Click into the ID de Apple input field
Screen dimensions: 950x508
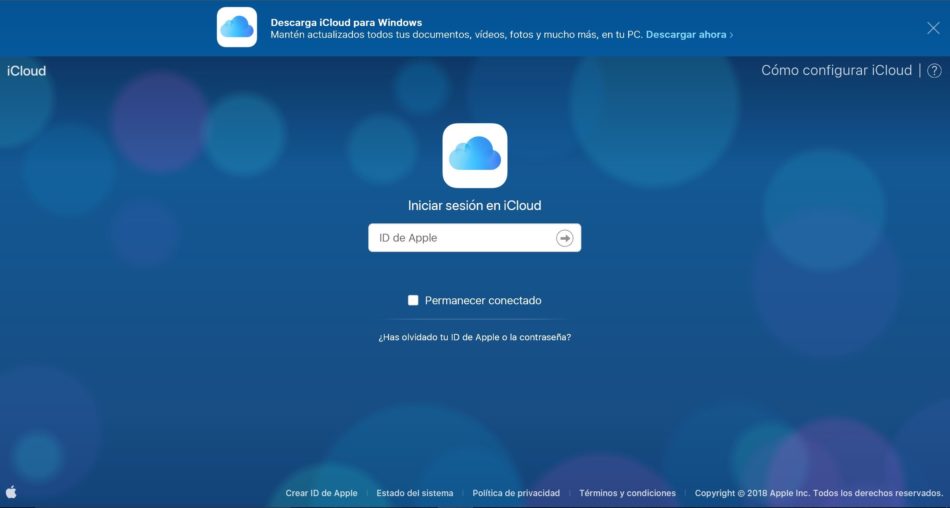coord(474,238)
